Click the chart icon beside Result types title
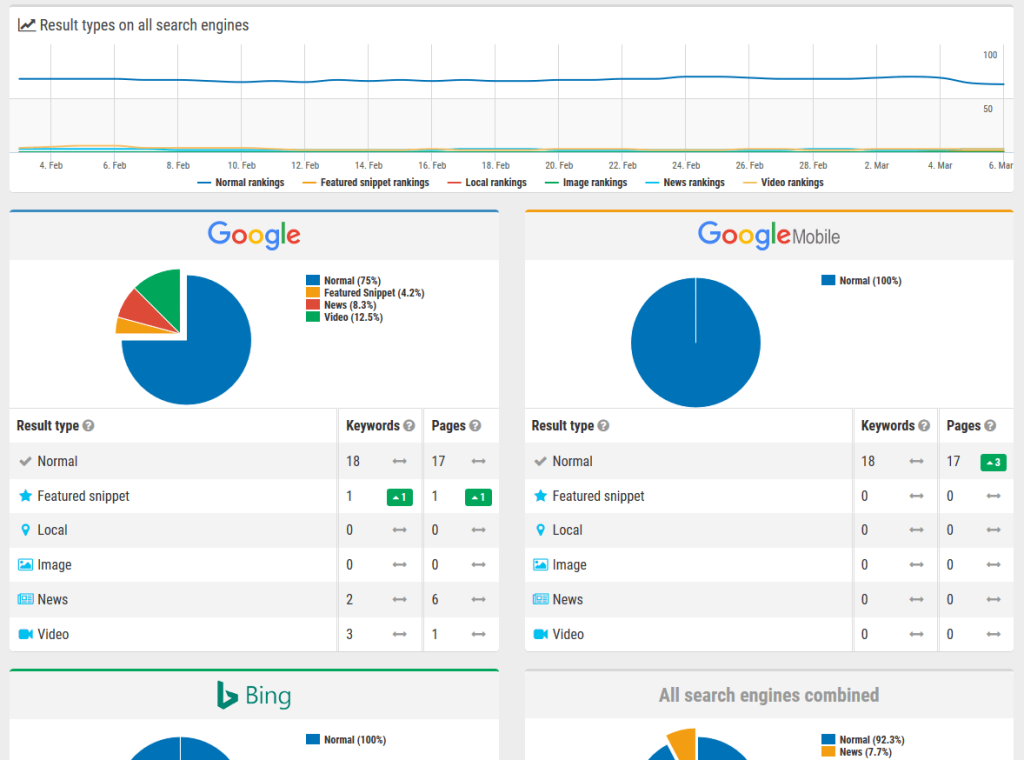Image resolution: width=1024 pixels, height=760 pixels. 26,25
